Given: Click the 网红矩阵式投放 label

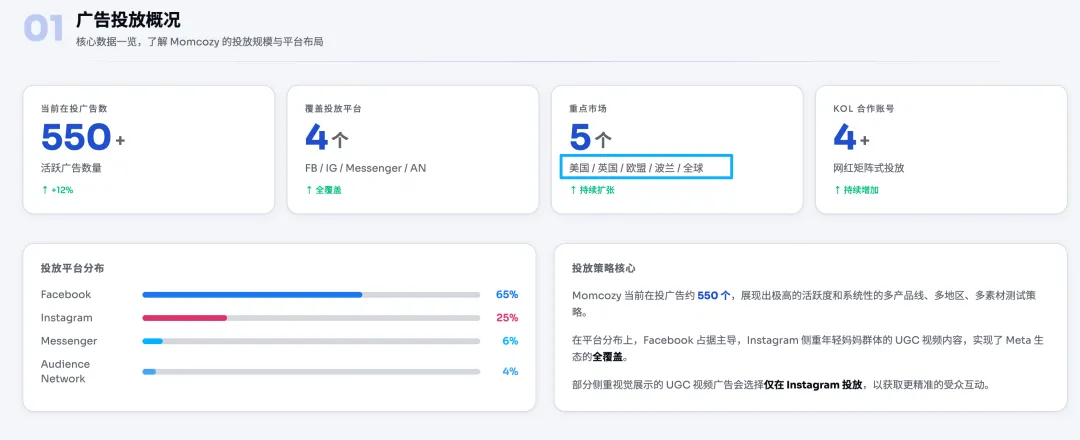Looking at the screenshot, I should (x=869, y=168).
